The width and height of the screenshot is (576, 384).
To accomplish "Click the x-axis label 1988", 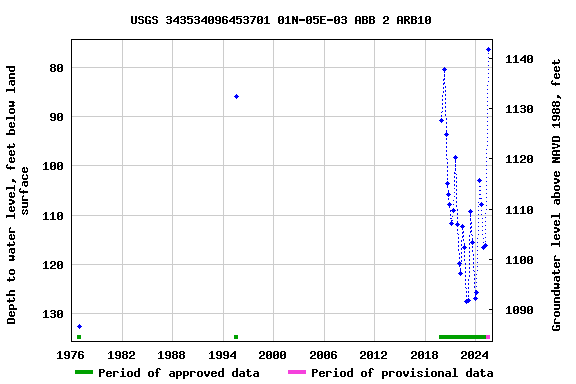I will [x=171, y=355].
